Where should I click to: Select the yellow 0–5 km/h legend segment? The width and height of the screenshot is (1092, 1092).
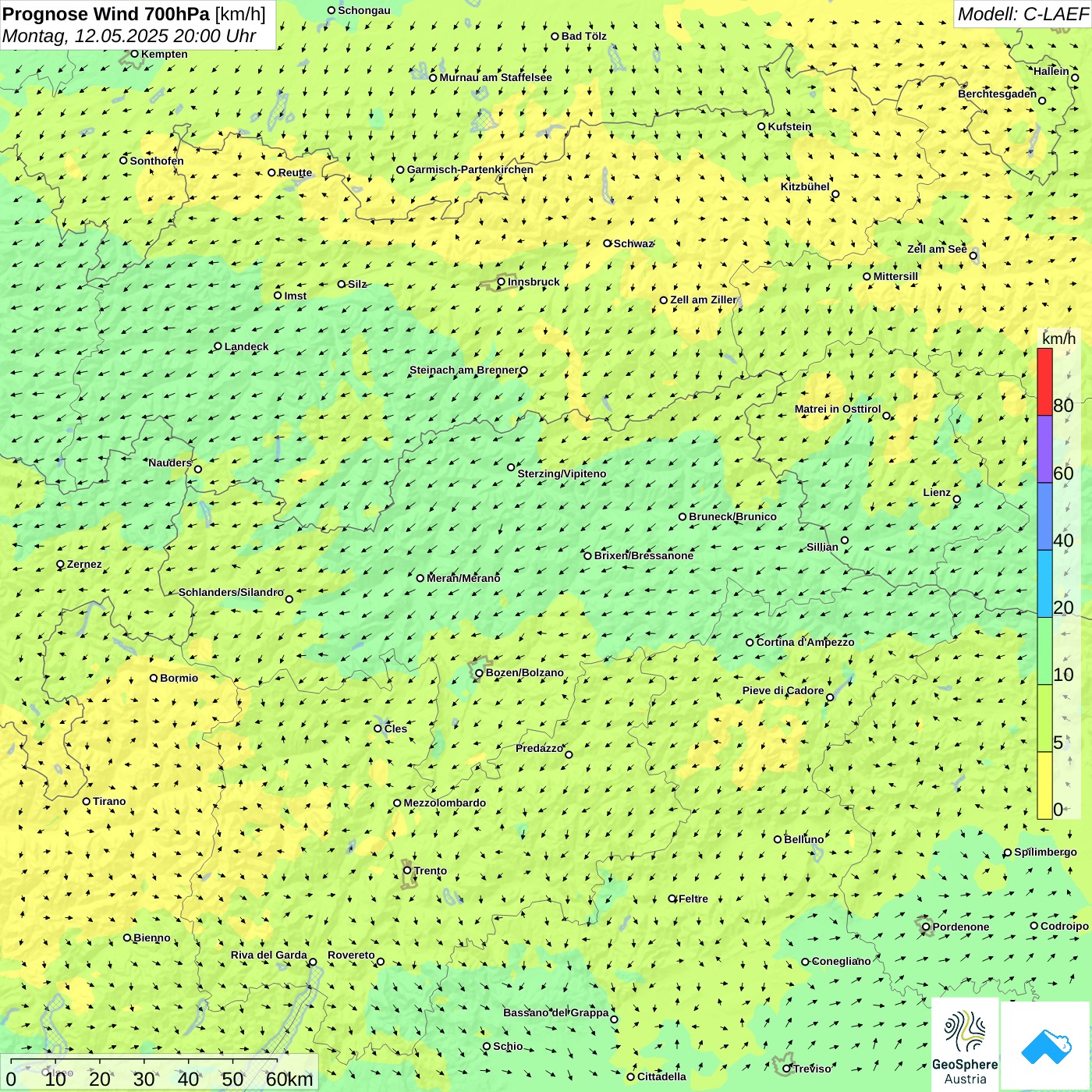point(1044,785)
